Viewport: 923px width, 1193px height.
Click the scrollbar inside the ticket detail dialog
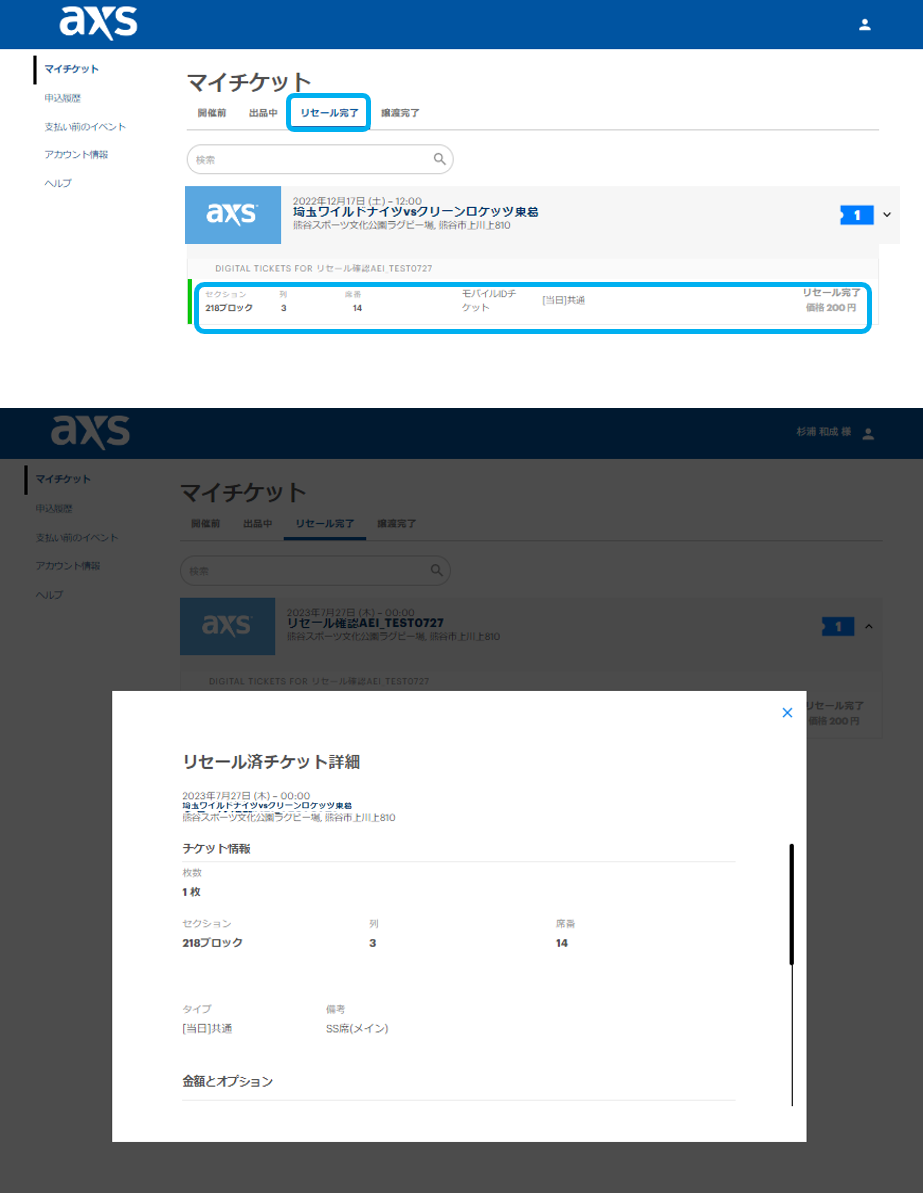791,905
